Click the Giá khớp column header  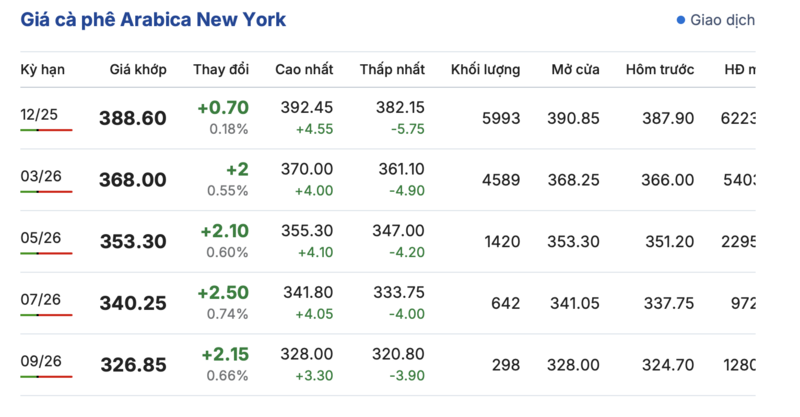138,69
